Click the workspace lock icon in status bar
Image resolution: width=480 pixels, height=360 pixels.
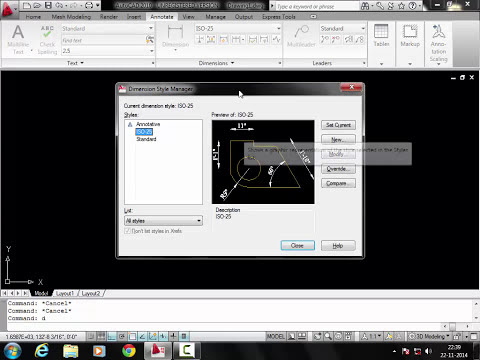click(x=457, y=336)
